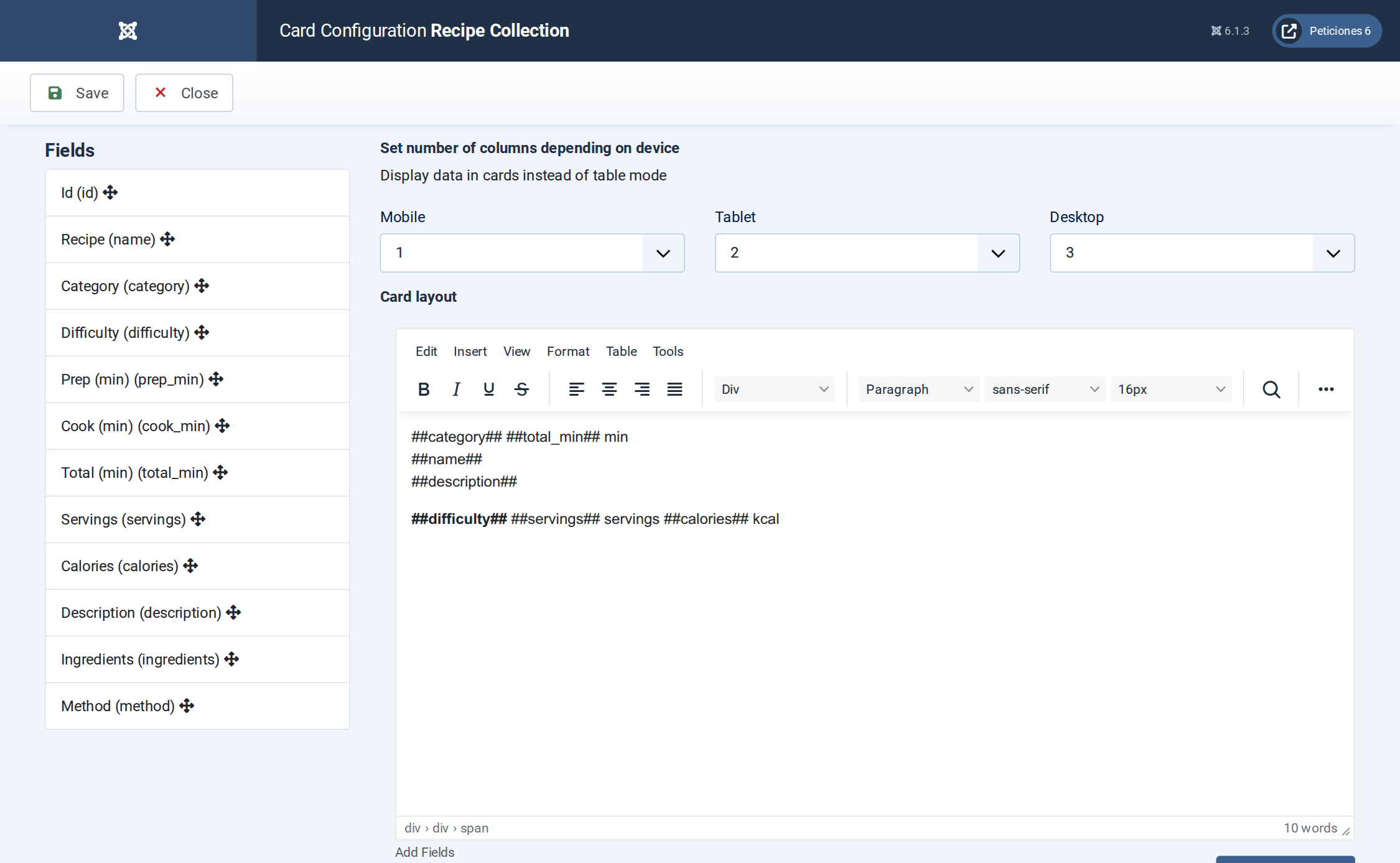Save the card configuration
The width and height of the screenshot is (1400, 863).
point(77,93)
